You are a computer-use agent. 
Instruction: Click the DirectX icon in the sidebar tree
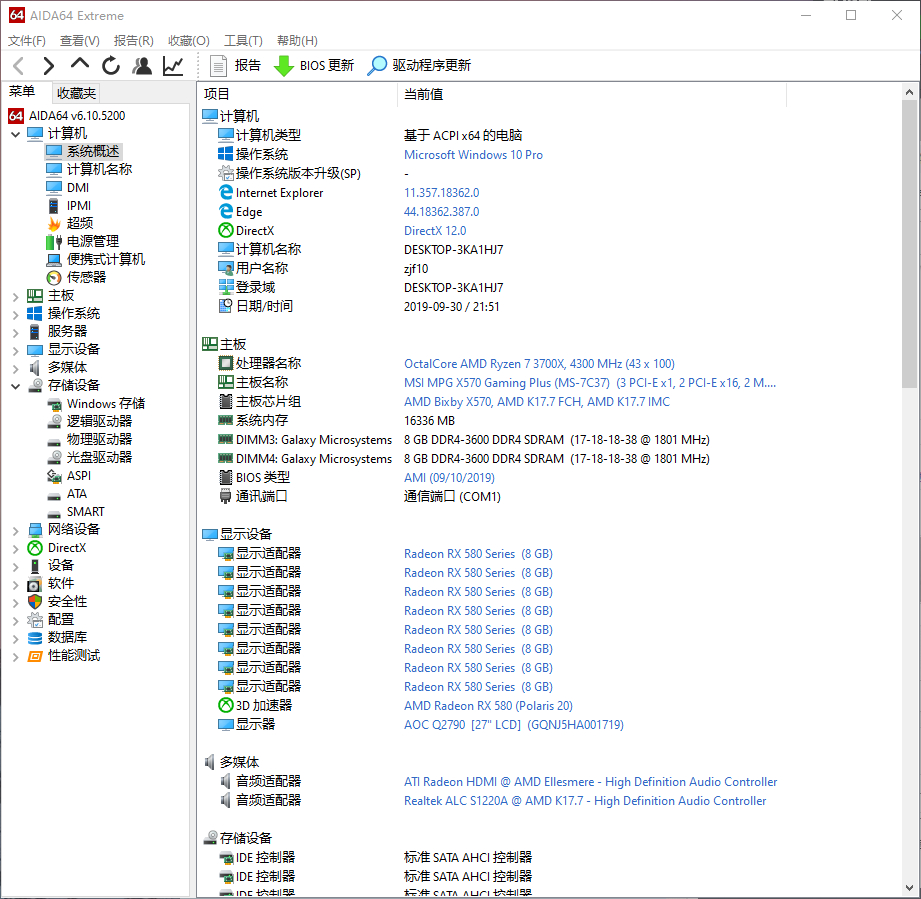(35, 548)
